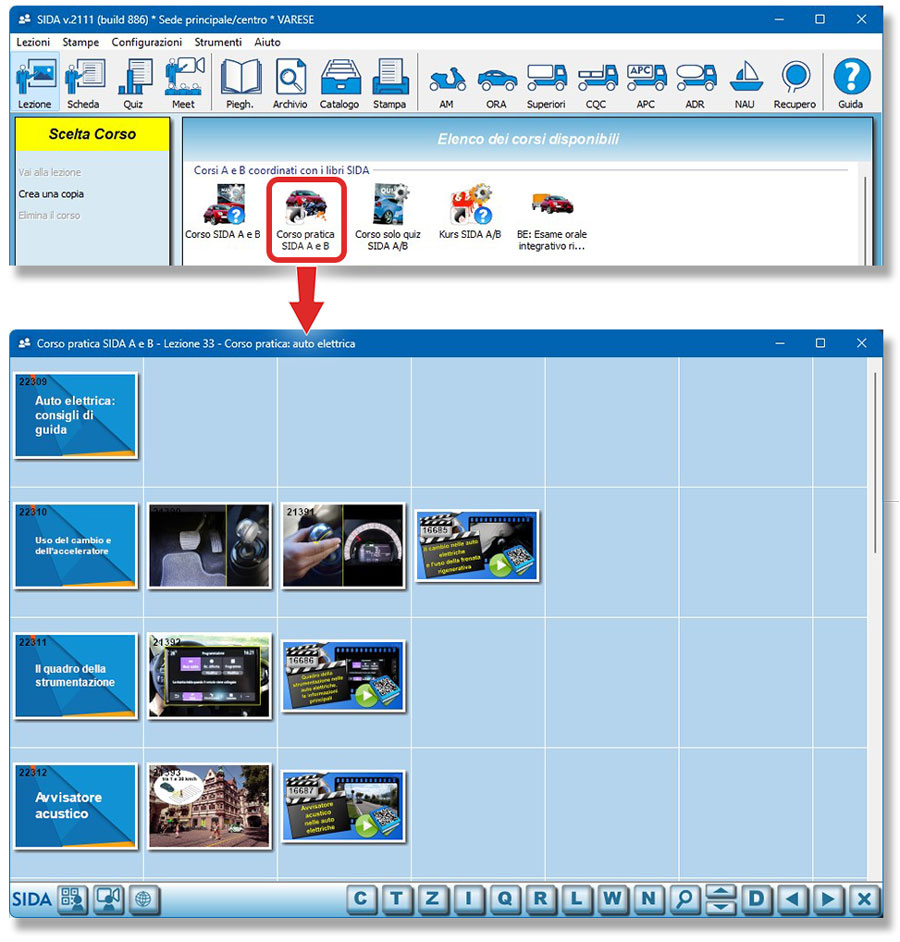Click the Meet video conference icon
The width and height of the screenshot is (900, 942).
(x=183, y=83)
